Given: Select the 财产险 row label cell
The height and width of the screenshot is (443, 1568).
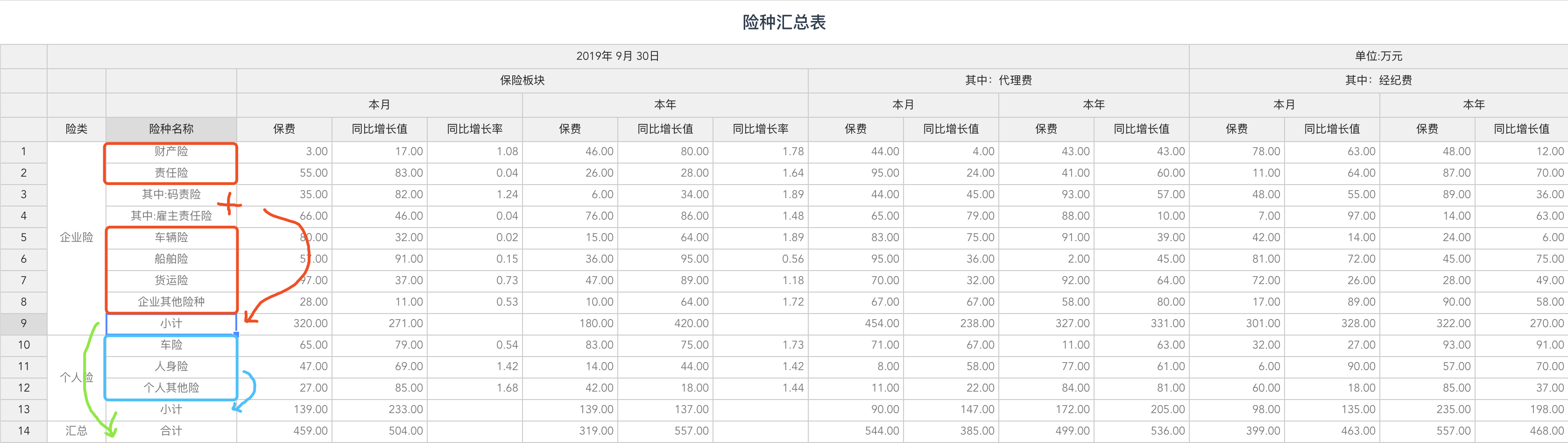Looking at the screenshot, I should pyautogui.click(x=171, y=151).
